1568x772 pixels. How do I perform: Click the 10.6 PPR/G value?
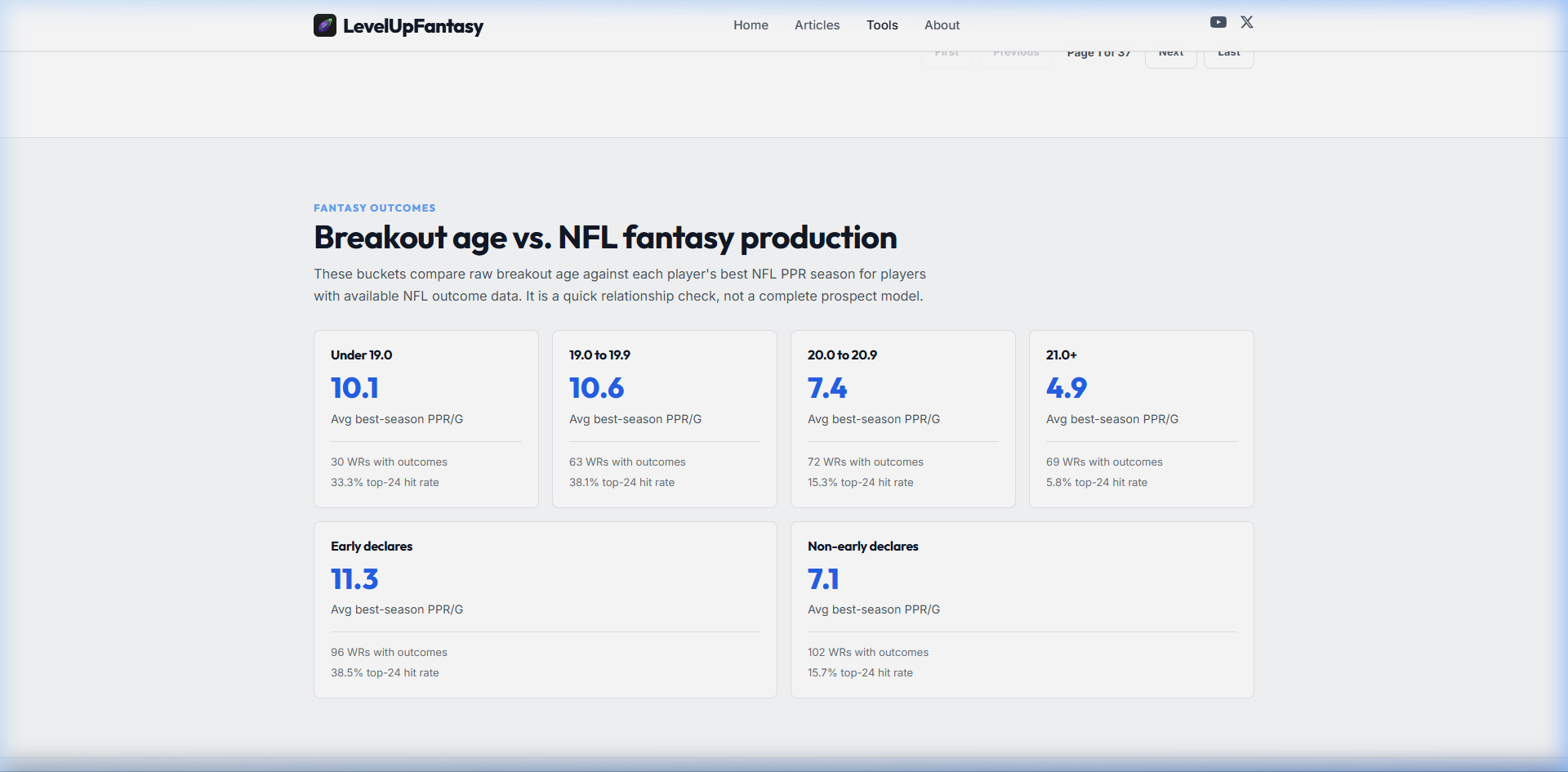click(x=596, y=388)
